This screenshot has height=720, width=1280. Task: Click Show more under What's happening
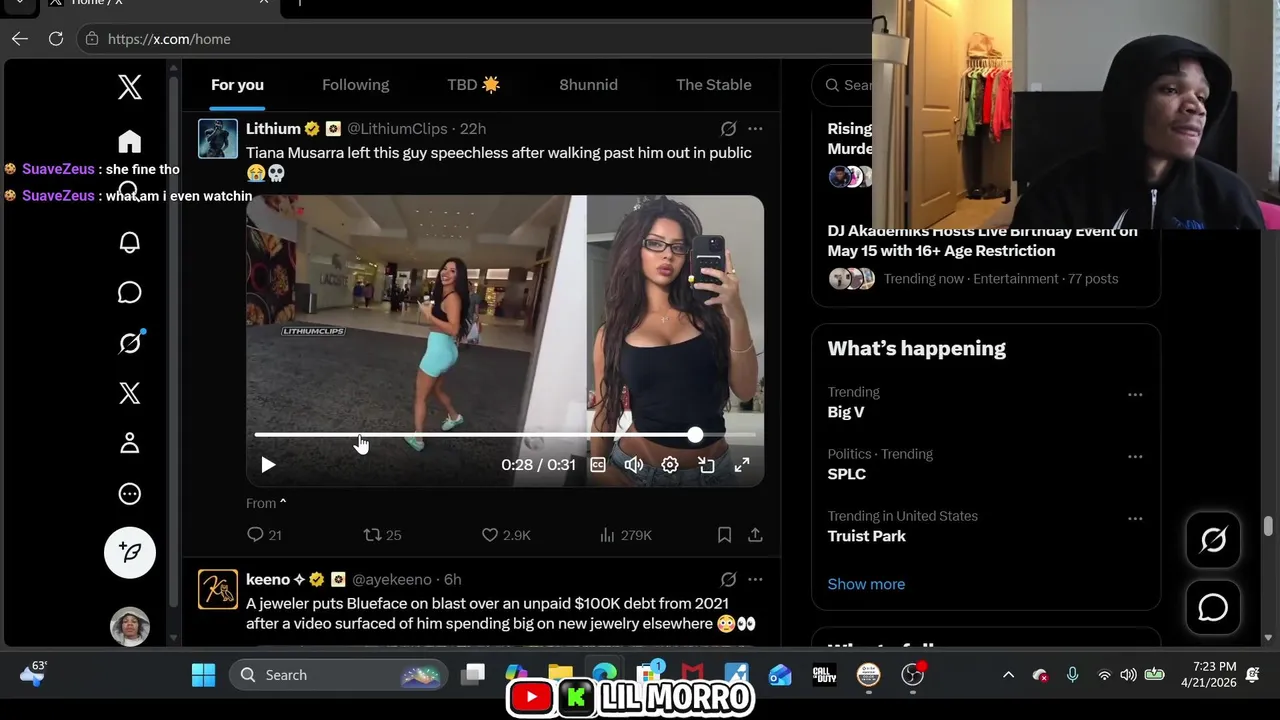(x=866, y=584)
